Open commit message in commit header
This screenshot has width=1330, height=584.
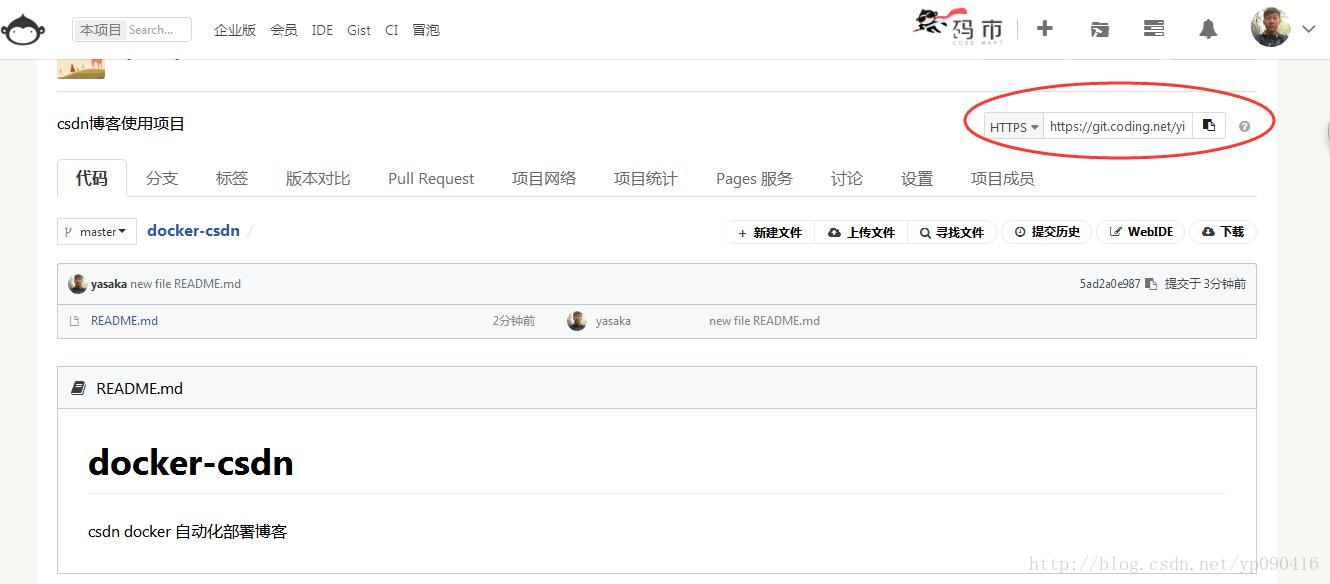tap(185, 284)
